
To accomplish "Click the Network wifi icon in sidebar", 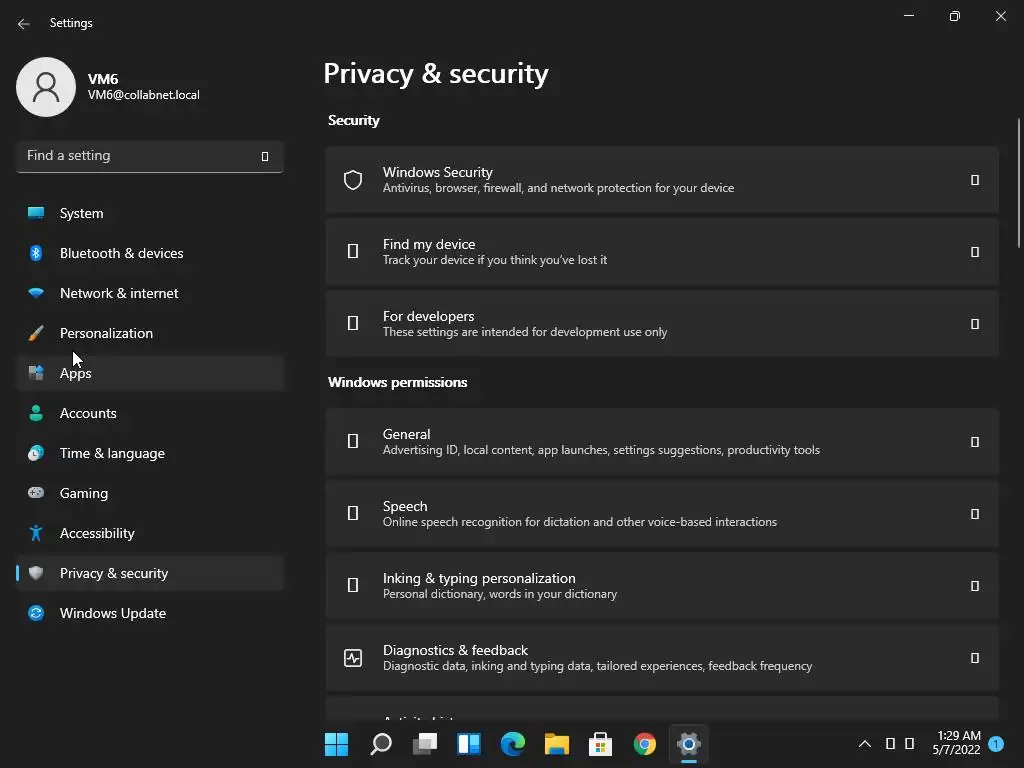I will 36,293.
